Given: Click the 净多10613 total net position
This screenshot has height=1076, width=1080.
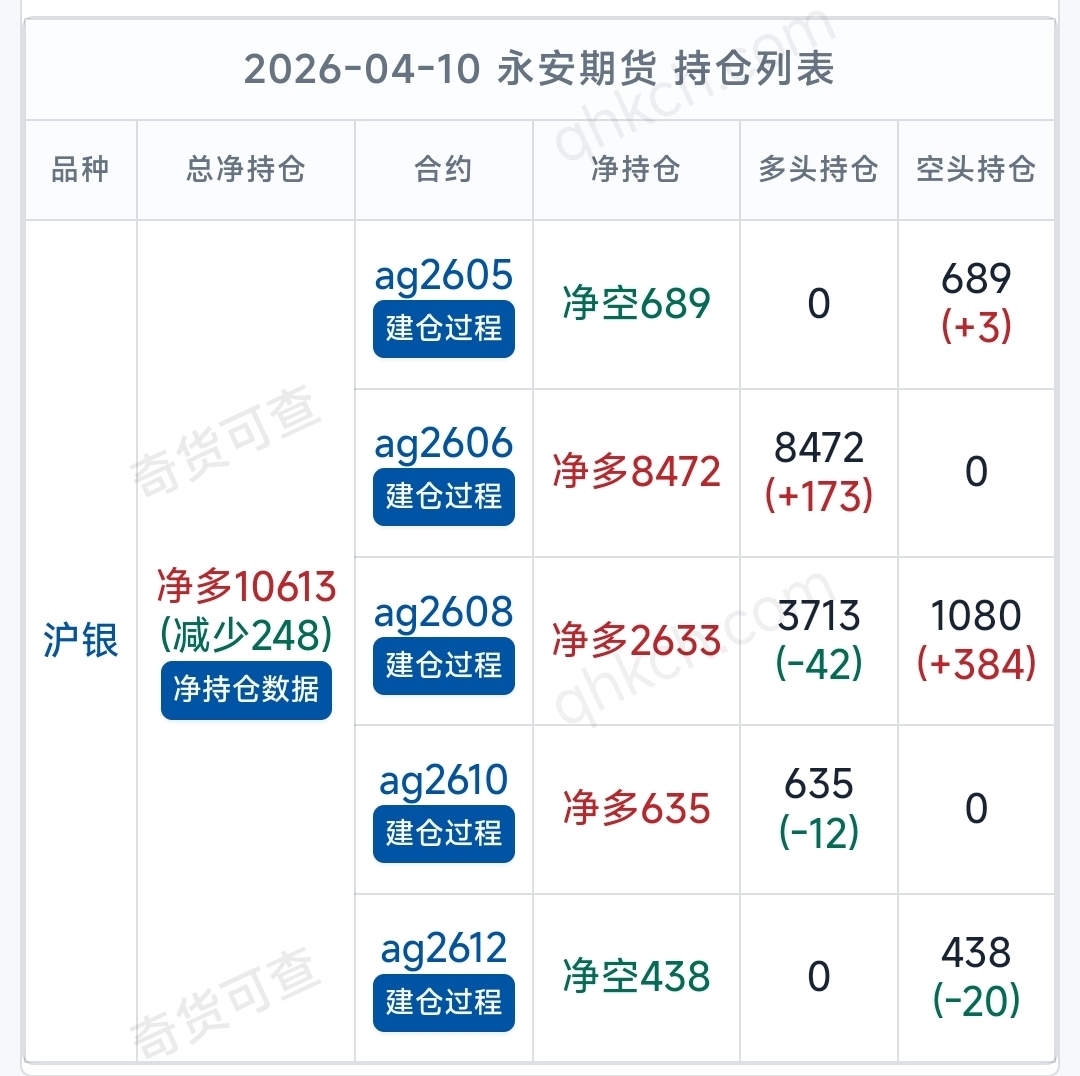Looking at the screenshot, I should (246, 586).
